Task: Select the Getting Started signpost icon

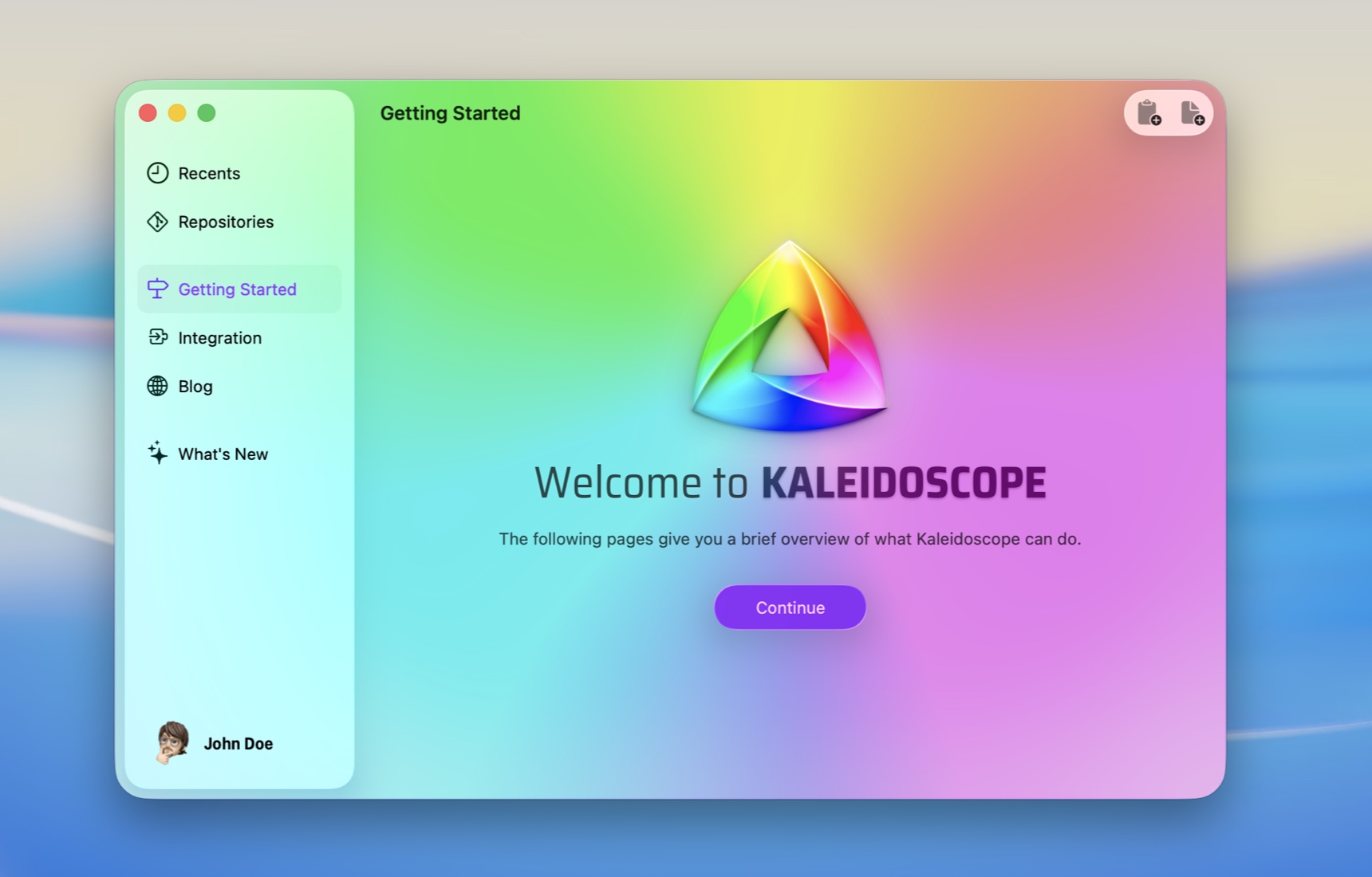Action: (158, 289)
